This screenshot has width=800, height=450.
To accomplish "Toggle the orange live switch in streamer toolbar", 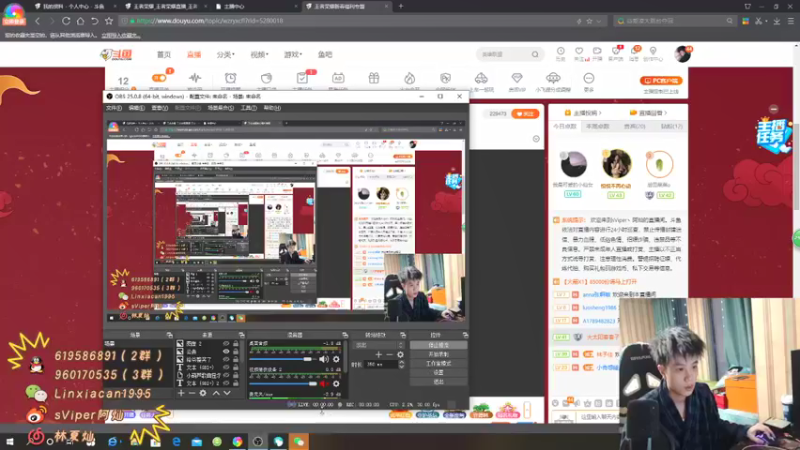I will coord(159,78).
